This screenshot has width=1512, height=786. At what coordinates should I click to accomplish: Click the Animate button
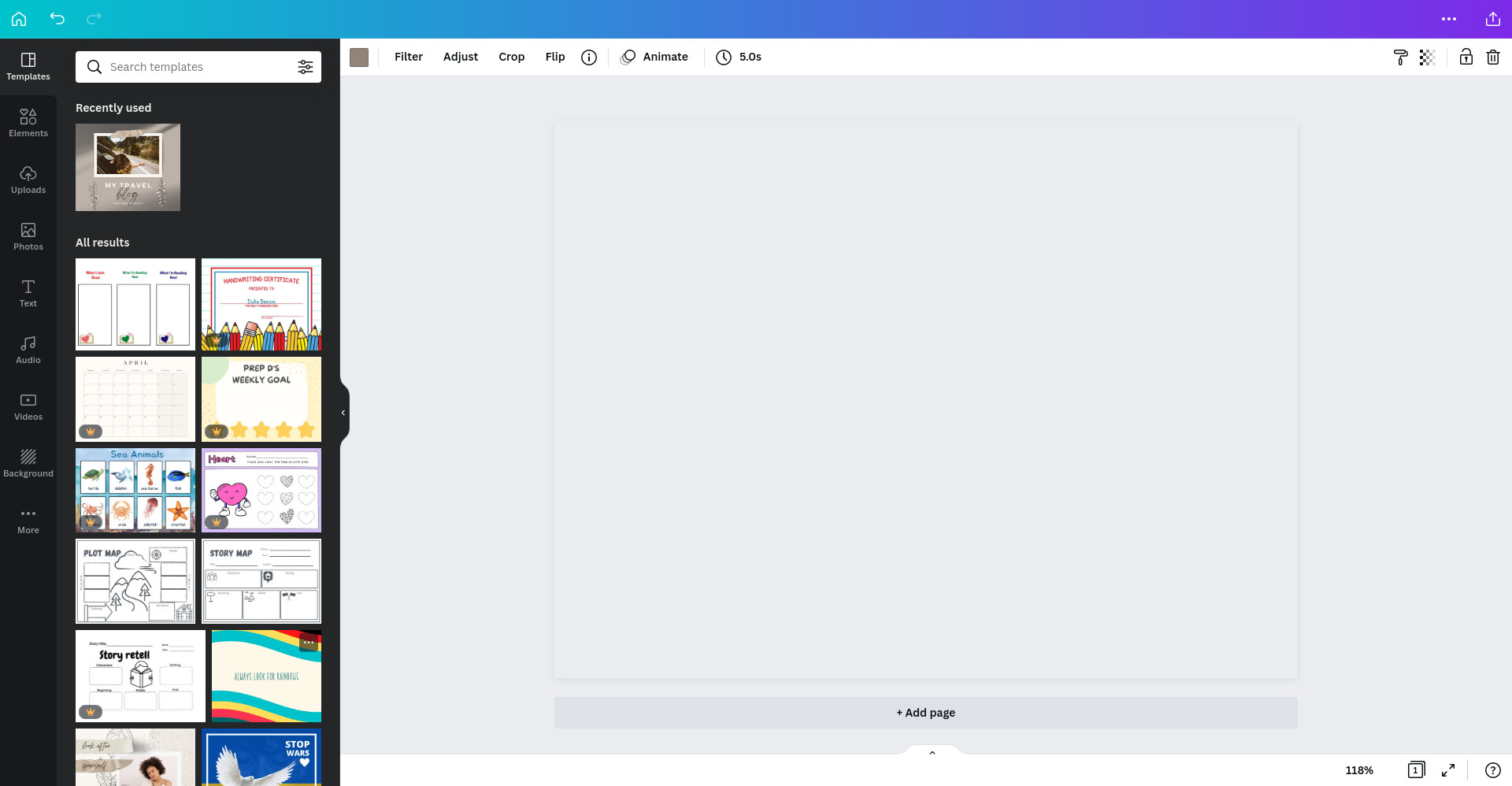tap(654, 57)
